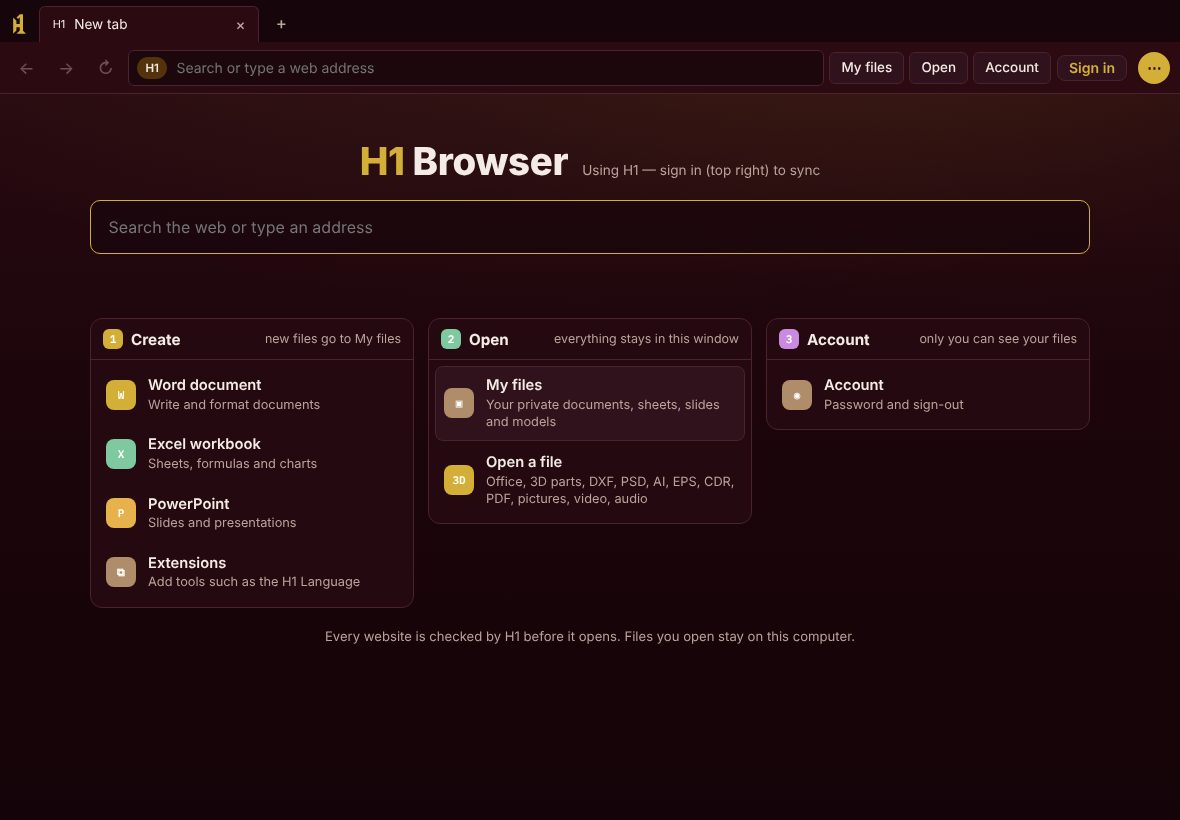Click the H1 Browser title
1180x820 pixels.
(464, 162)
